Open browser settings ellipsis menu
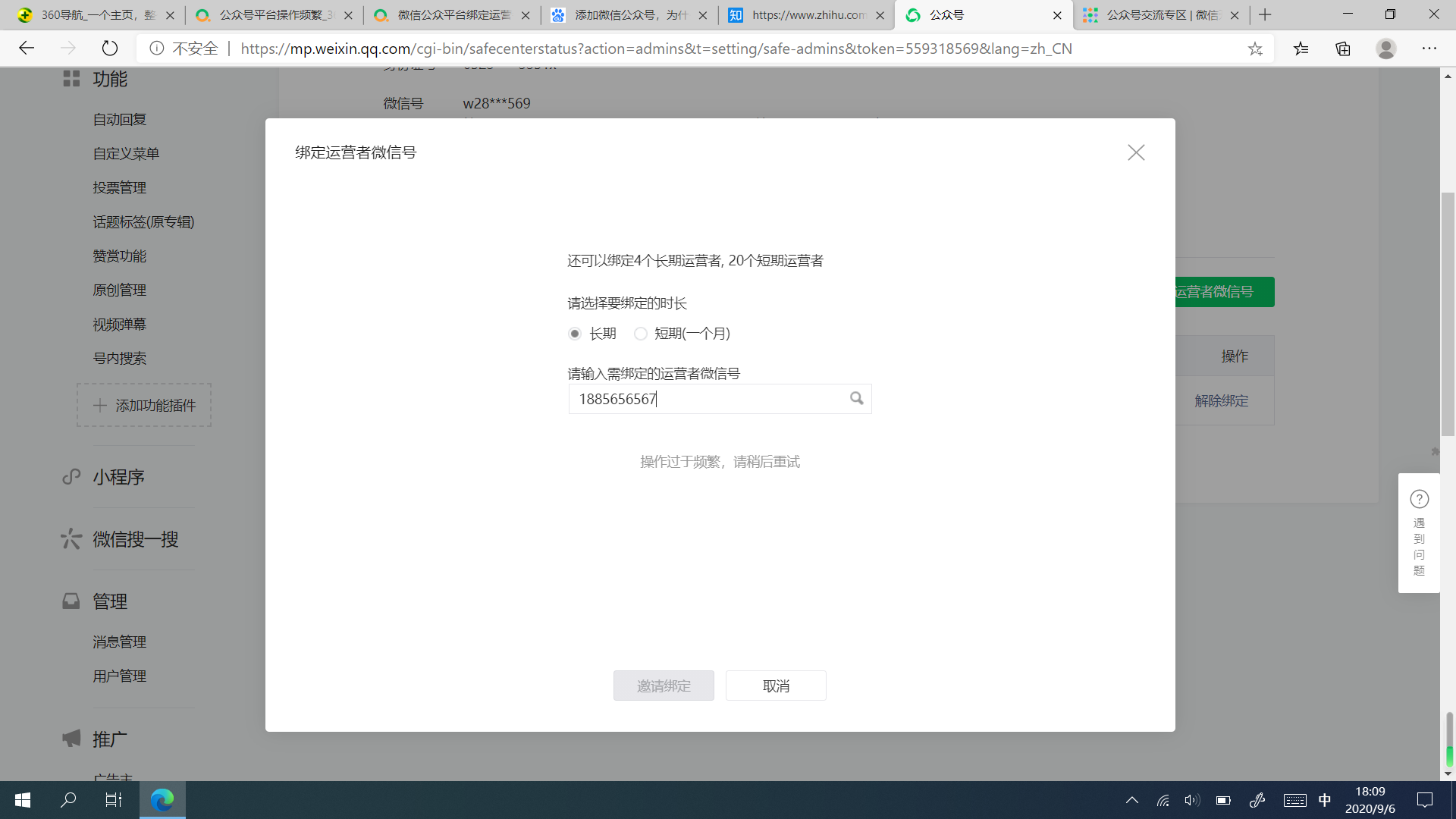The image size is (1456, 819). coord(1429,49)
